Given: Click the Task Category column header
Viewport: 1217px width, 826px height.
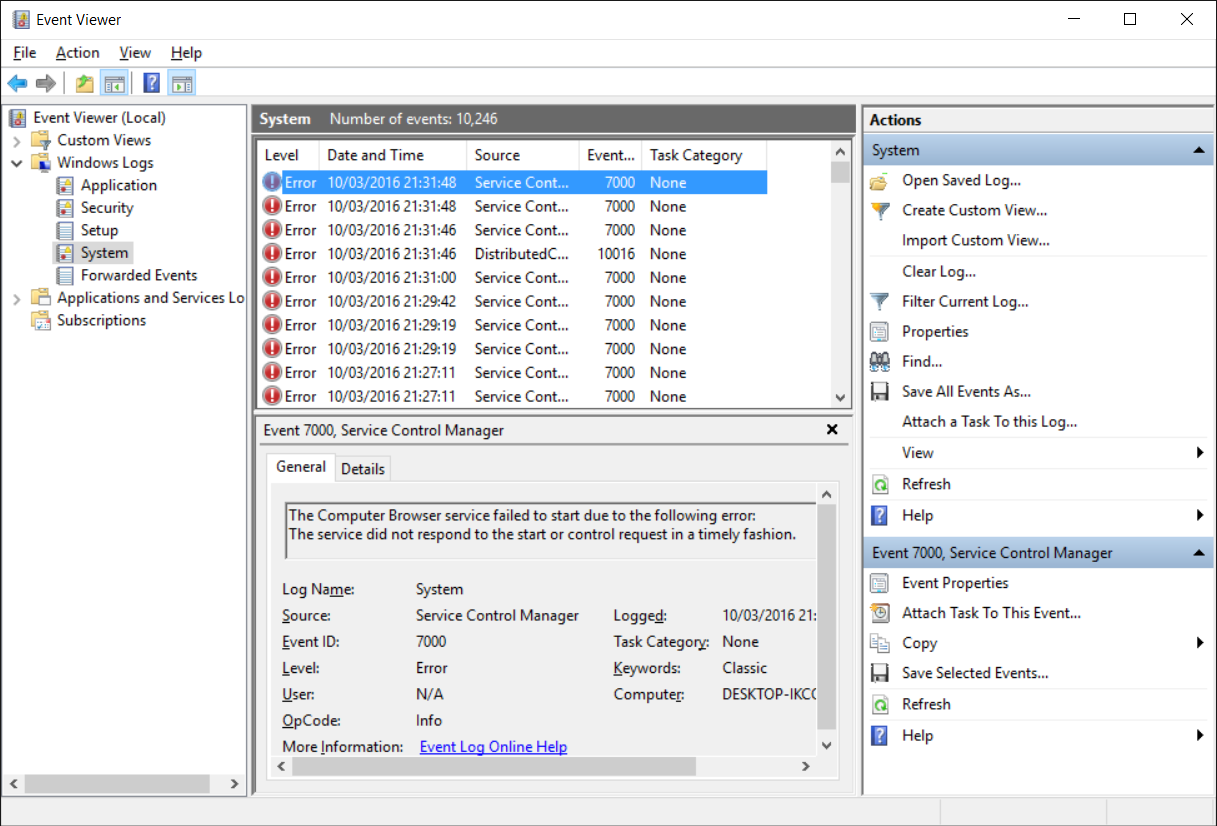Looking at the screenshot, I should (704, 155).
